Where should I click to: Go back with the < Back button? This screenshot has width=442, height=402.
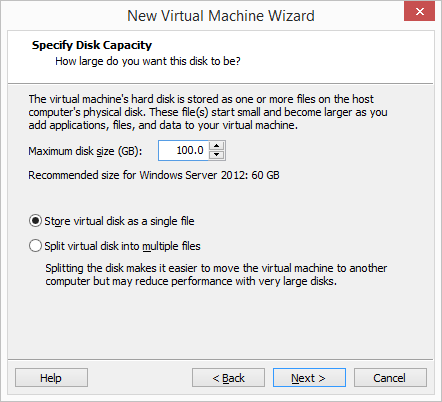point(228,378)
